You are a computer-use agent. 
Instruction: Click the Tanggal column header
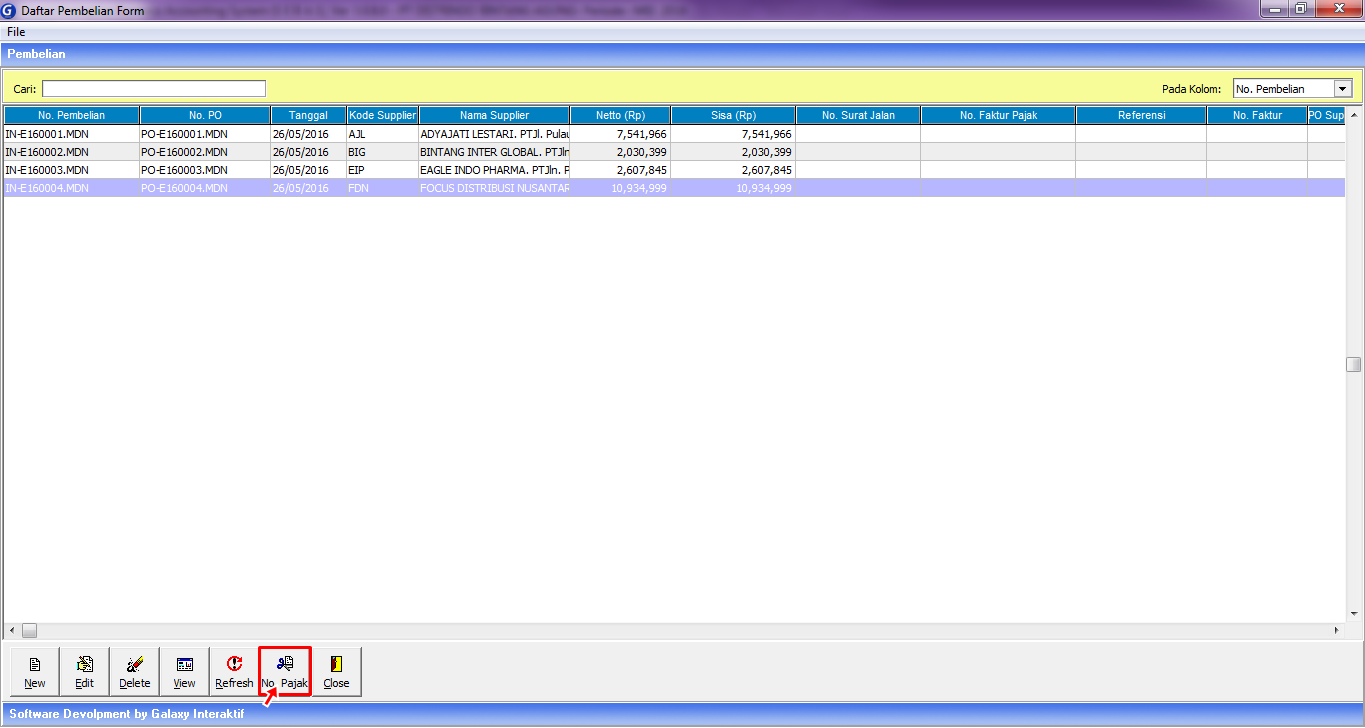[x=308, y=115]
